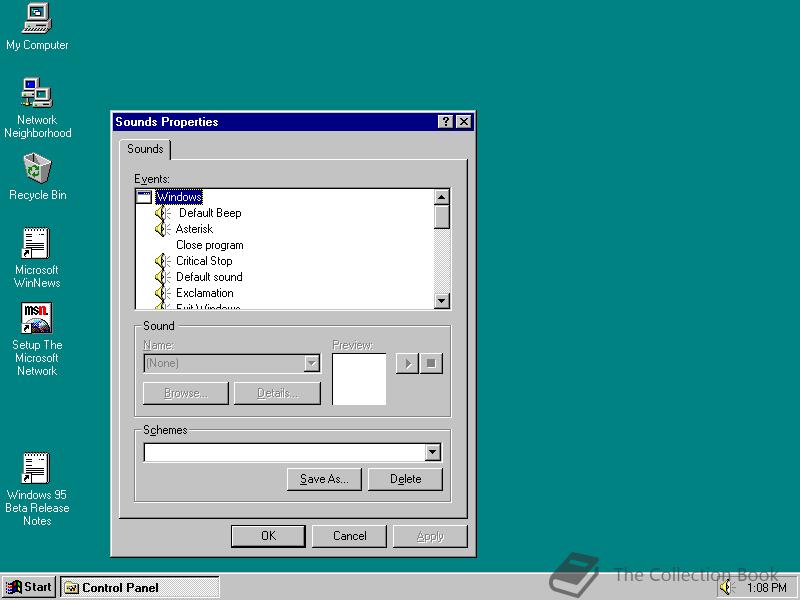
Task: Open the Start menu
Action: coord(29,587)
